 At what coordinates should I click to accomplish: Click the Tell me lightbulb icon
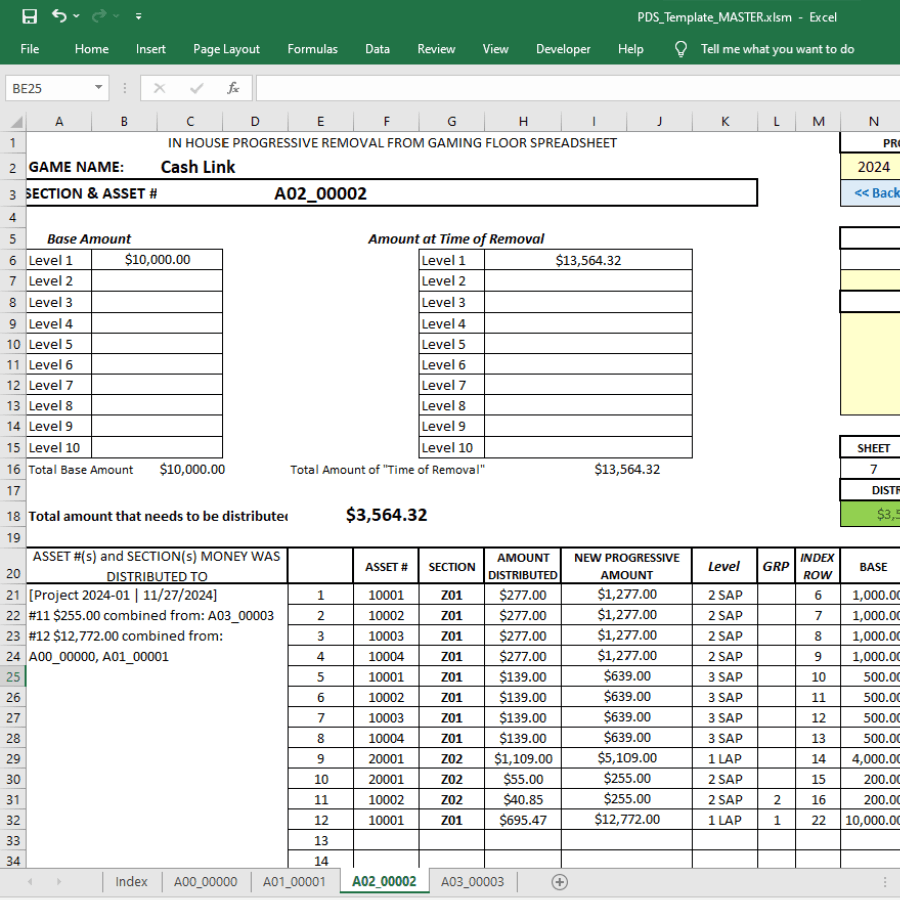pyautogui.click(x=681, y=49)
